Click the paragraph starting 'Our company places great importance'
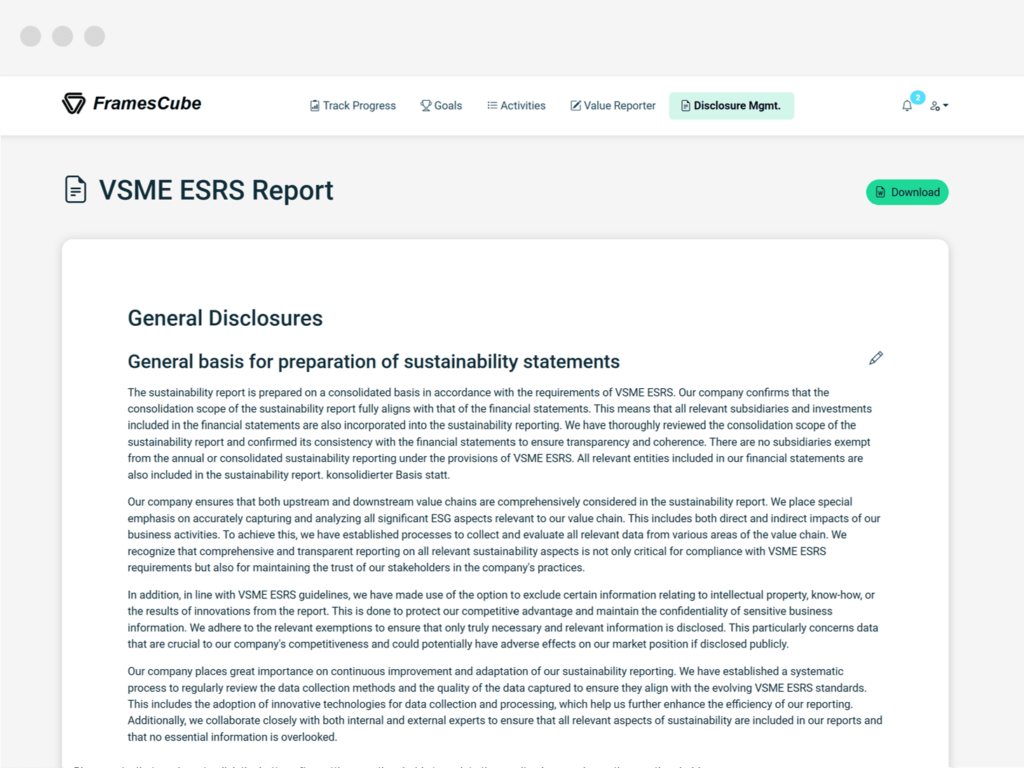This screenshot has width=1024, height=768. [505, 704]
